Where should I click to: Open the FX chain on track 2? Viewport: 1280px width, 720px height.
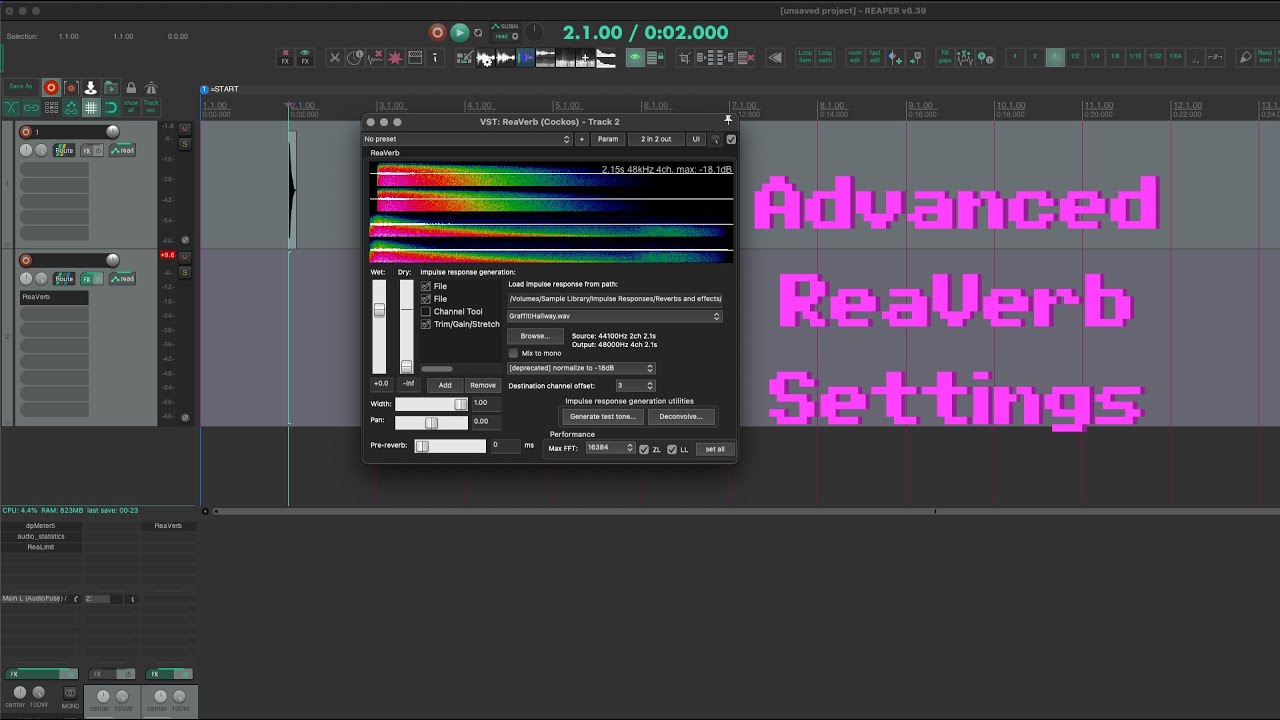(87, 279)
